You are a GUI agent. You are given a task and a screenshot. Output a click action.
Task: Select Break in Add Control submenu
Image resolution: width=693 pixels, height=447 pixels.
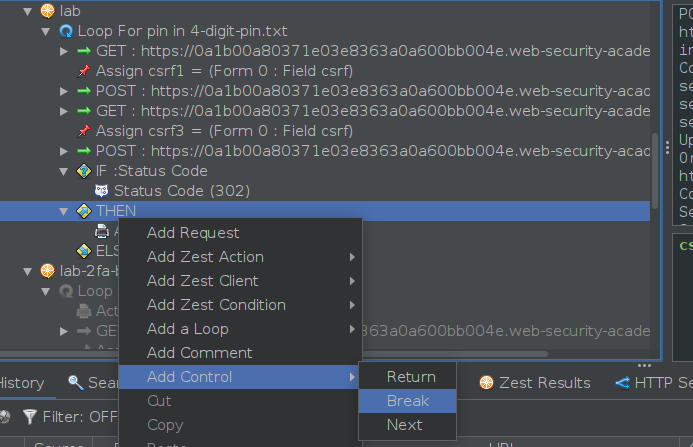[x=407, y=401]
